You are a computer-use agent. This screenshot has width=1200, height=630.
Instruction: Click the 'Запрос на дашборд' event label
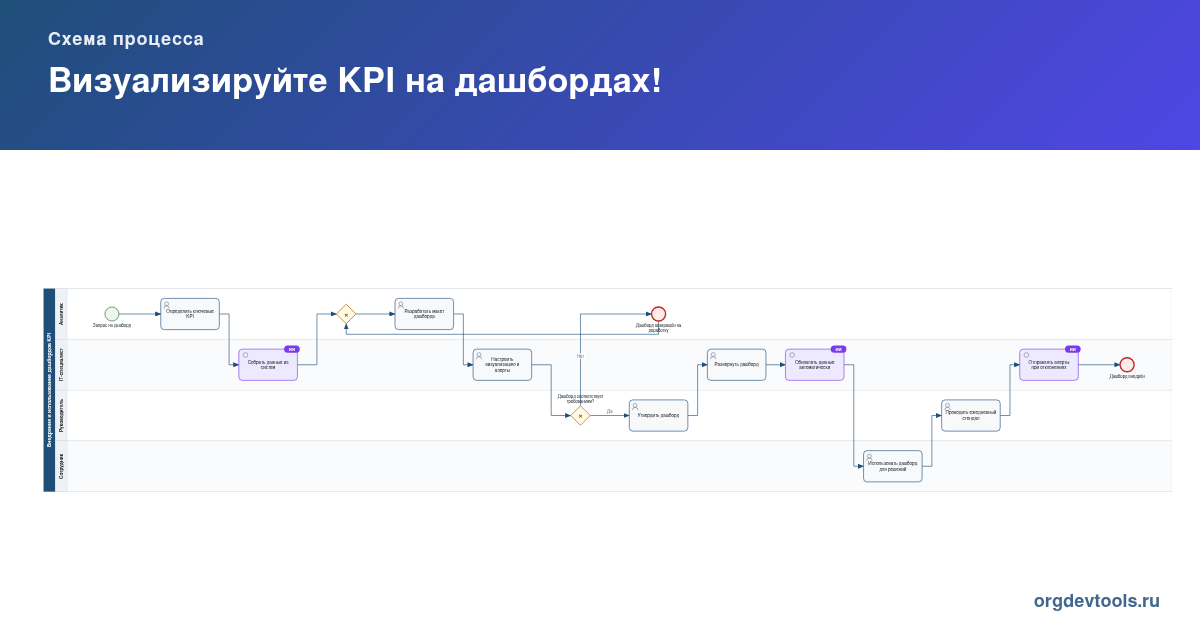(112, 325)
